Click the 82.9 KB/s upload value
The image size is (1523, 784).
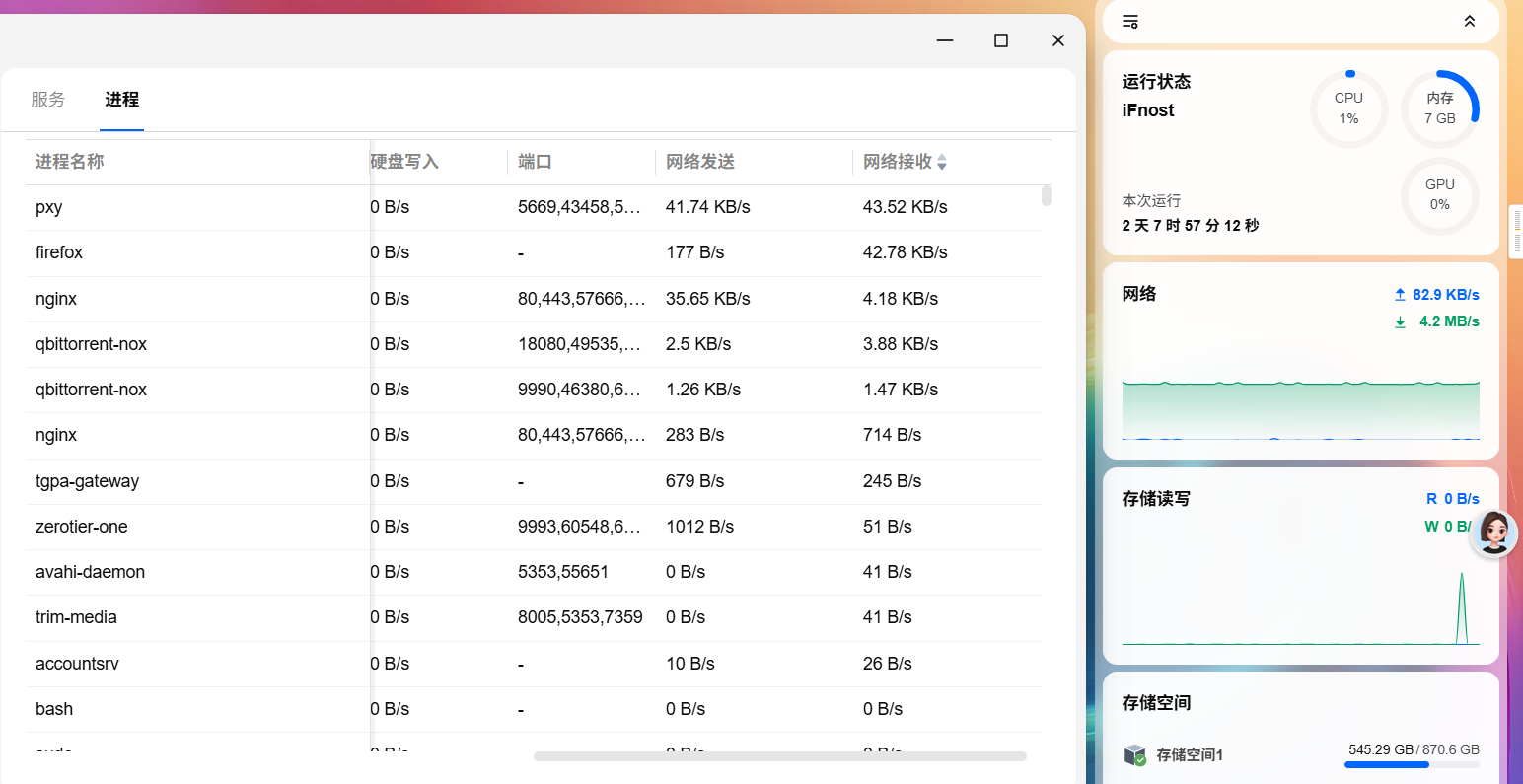tap(1446, 295)
